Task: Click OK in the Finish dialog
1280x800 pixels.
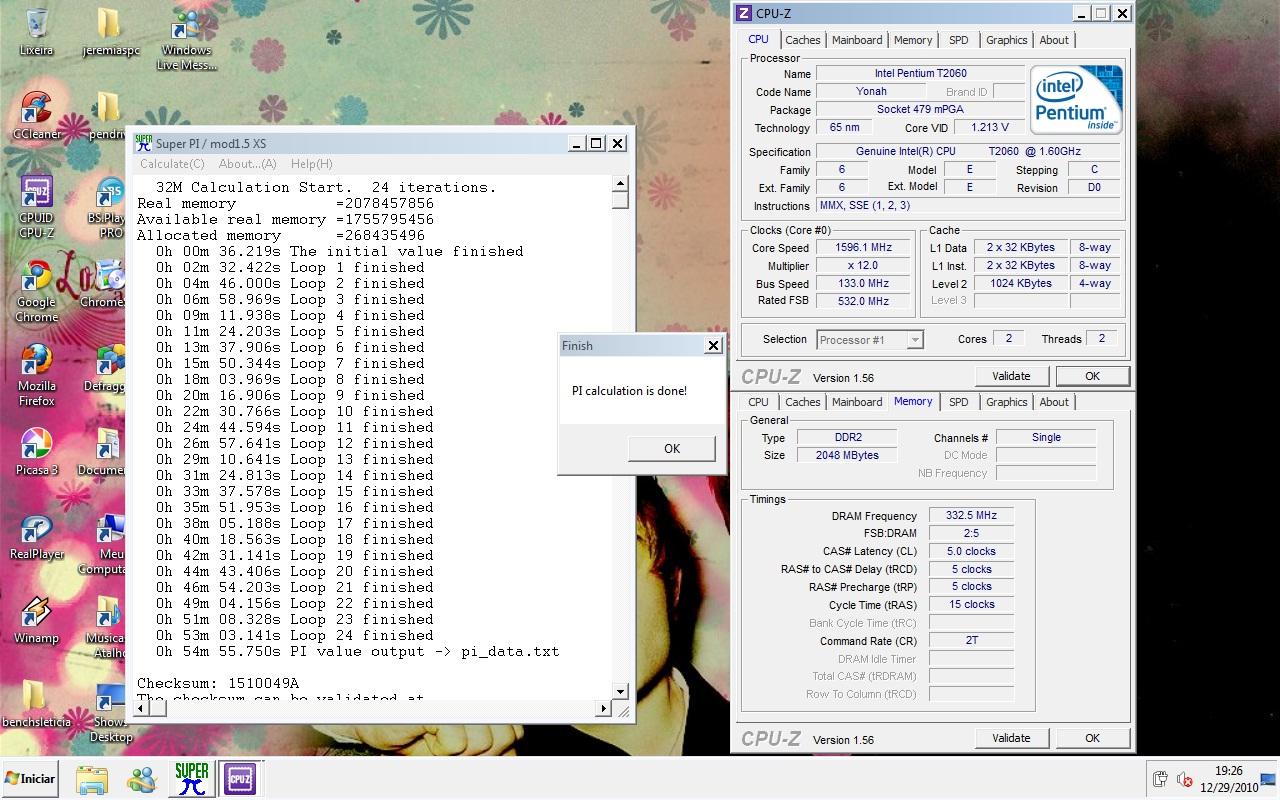Action: click(x=671, y=448)
